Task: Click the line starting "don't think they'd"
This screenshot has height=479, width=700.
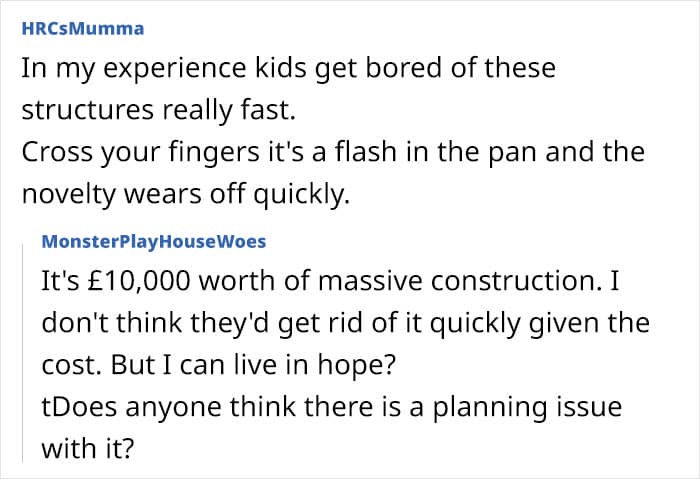Action: [345, 325]
